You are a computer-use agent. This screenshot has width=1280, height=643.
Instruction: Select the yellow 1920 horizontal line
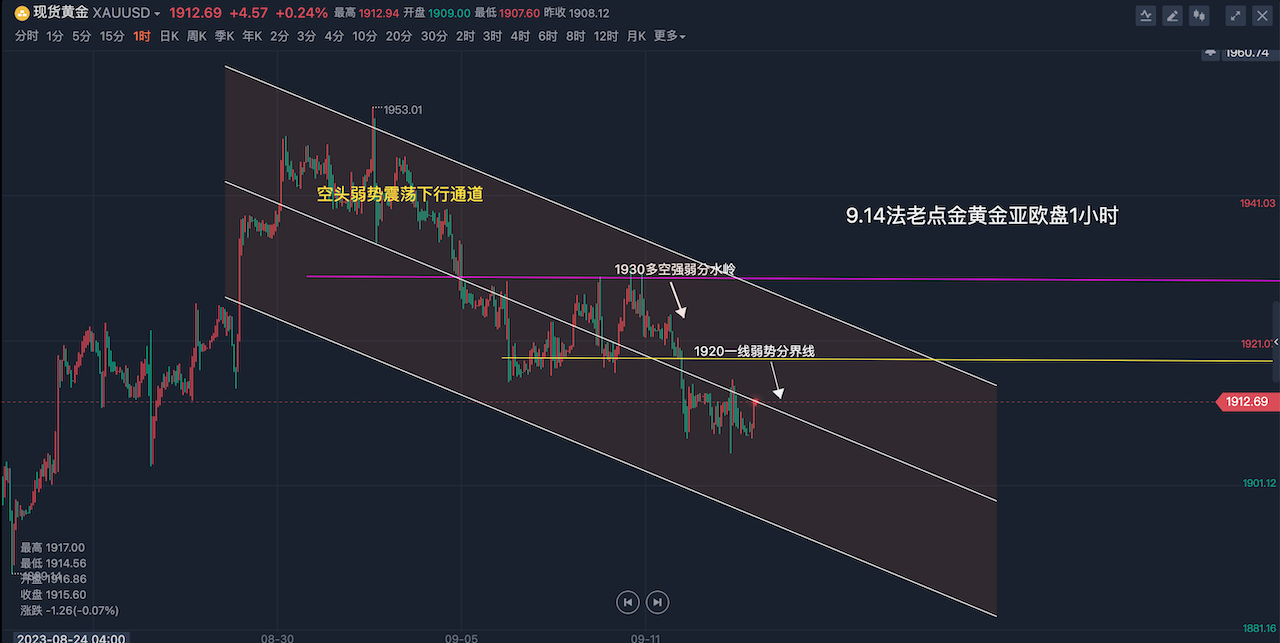pyautogui.click(x=1000, y=360)
